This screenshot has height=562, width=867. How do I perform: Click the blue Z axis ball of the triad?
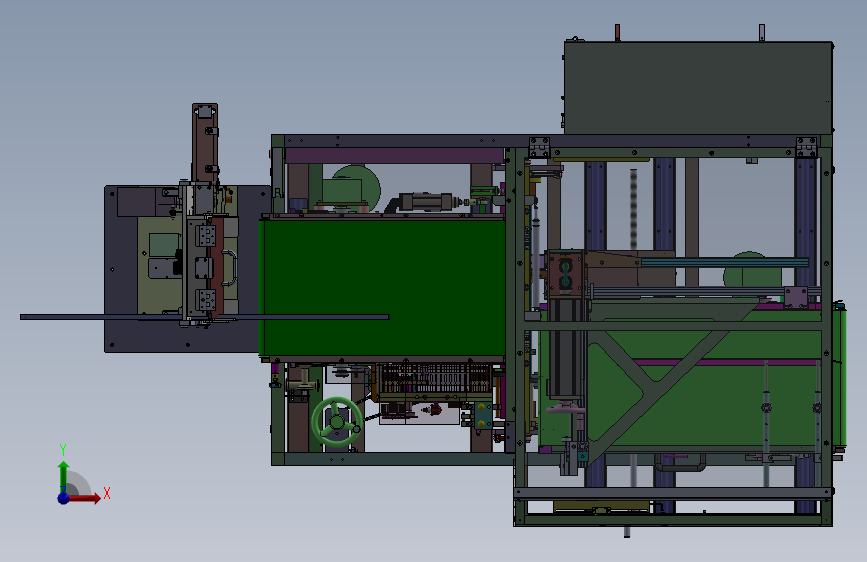click(x=63, y=498)
